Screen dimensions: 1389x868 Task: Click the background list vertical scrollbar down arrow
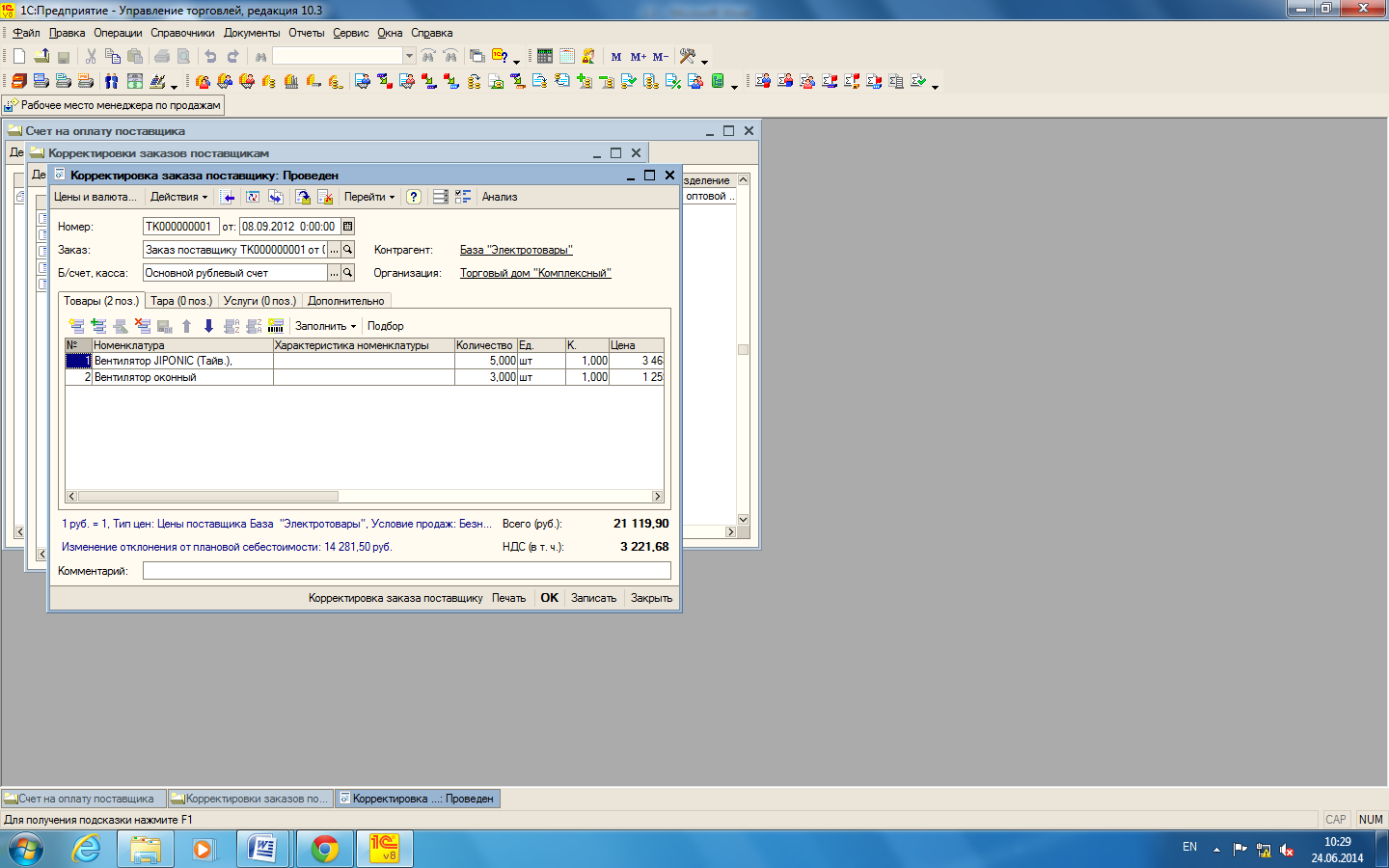[x=743, y=520]
